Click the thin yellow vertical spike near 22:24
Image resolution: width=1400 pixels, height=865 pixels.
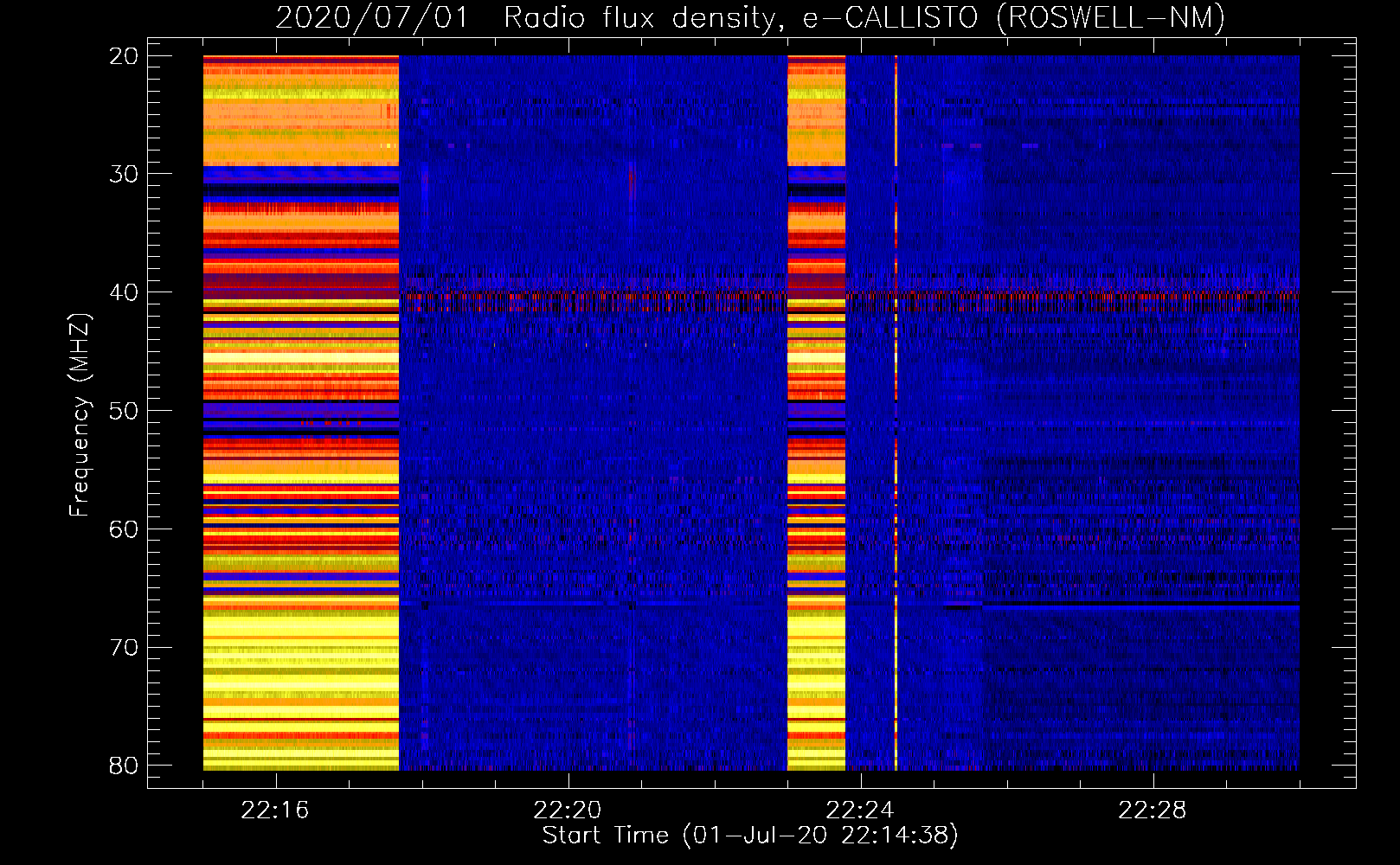point(896,413)
